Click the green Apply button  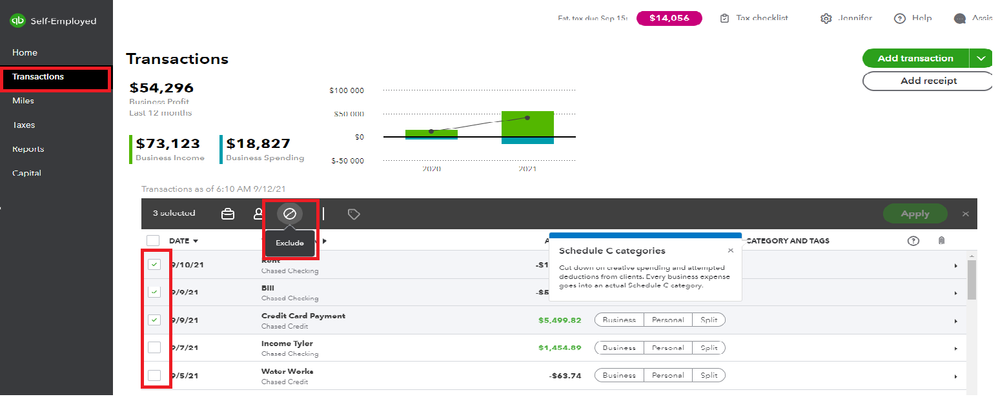(x=915, y=214)
